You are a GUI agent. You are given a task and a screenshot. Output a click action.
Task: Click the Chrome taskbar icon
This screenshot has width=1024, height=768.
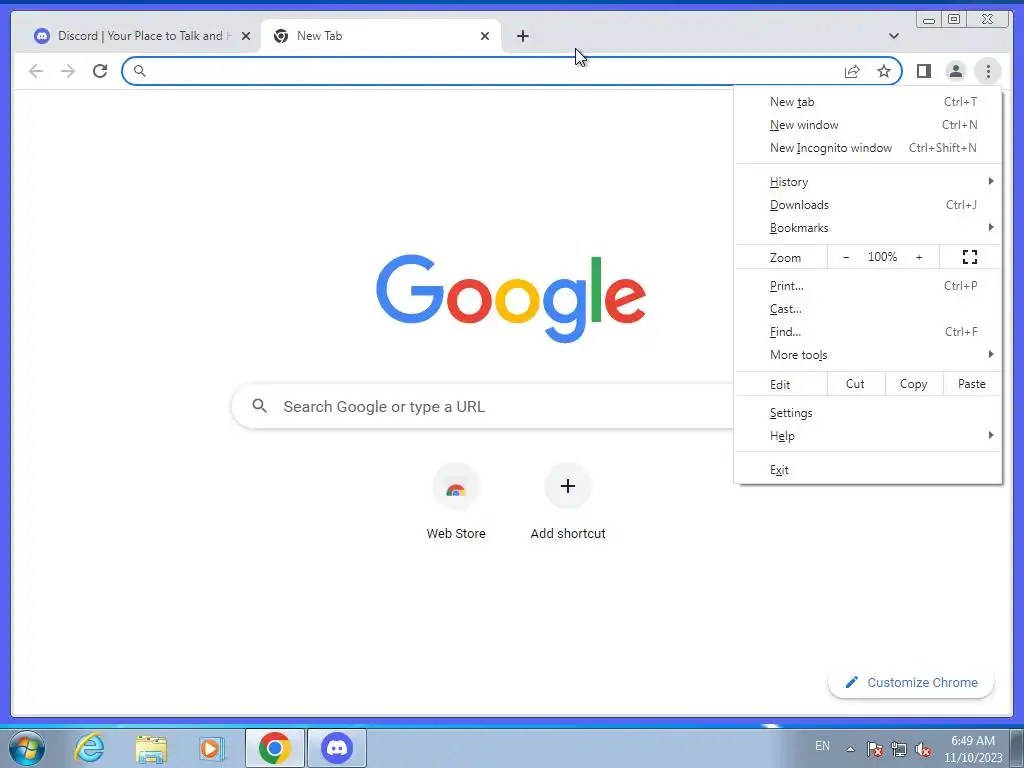pos(275,748)
